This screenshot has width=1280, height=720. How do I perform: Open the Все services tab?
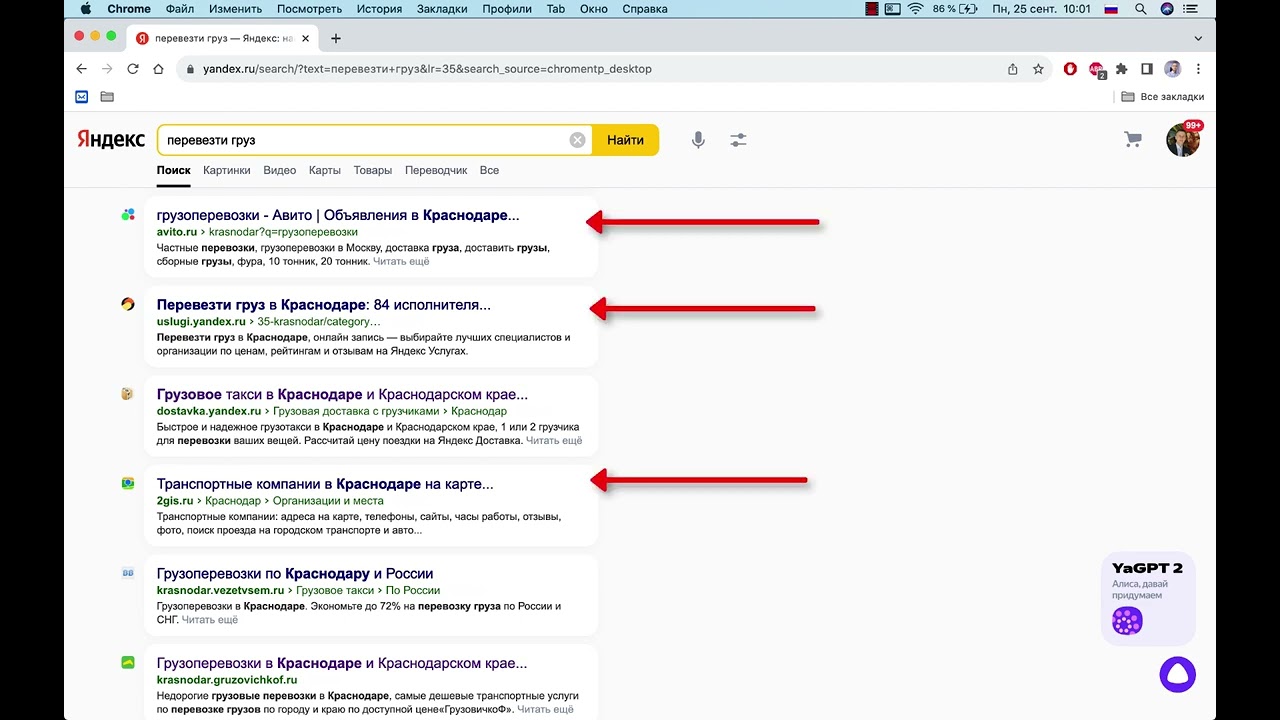tap(489, 170)
